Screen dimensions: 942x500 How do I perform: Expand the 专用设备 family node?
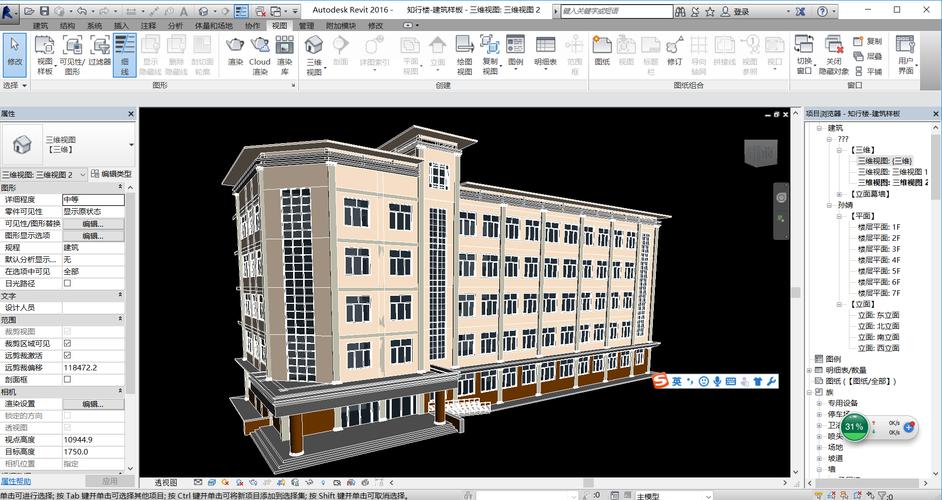pyautogui.click(x=819, y=403)
